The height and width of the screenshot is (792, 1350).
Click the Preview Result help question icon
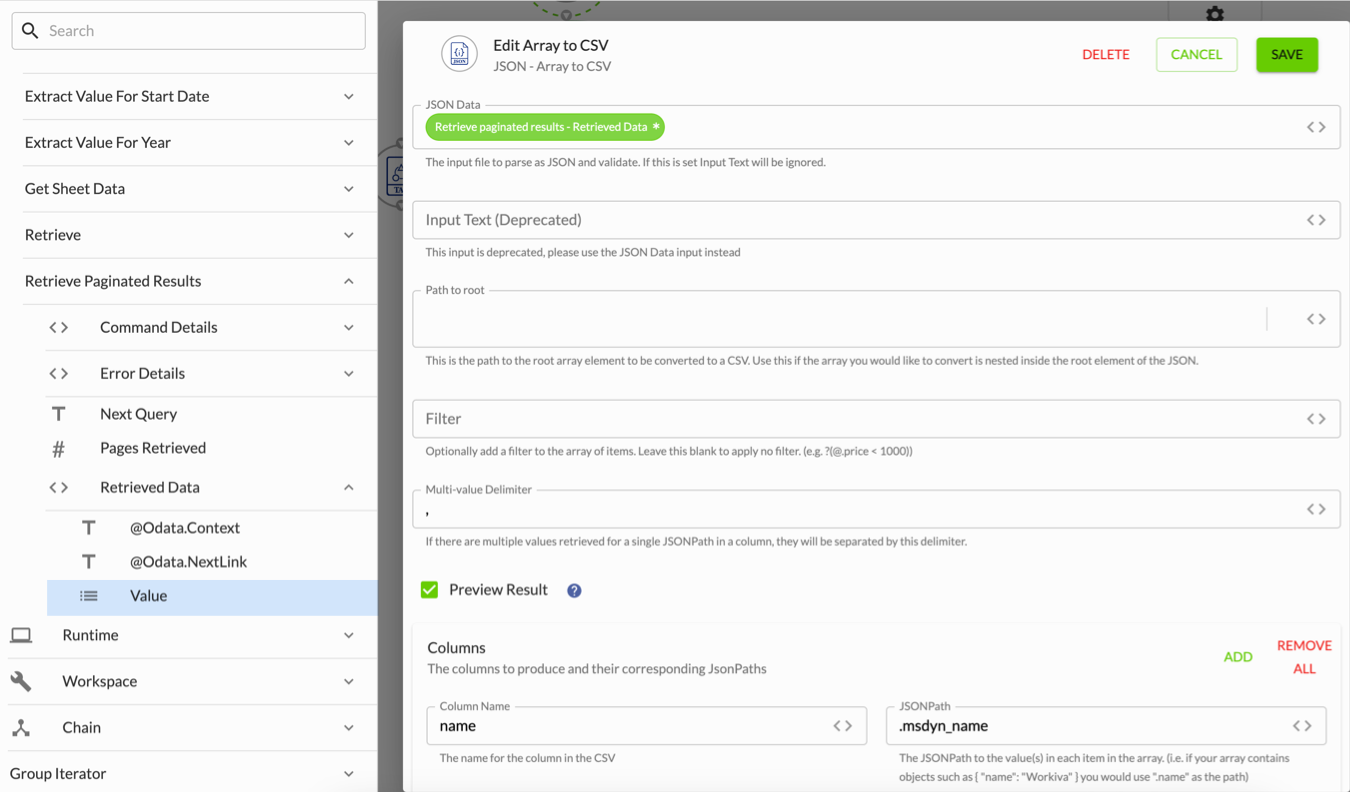574,591
